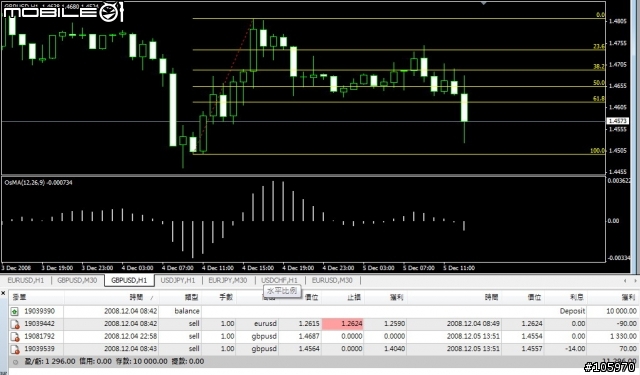Click the order icon beside 19081792
The width and height of the screenshot is (640, 375).
pyautogui.click(x=15, y=337)
